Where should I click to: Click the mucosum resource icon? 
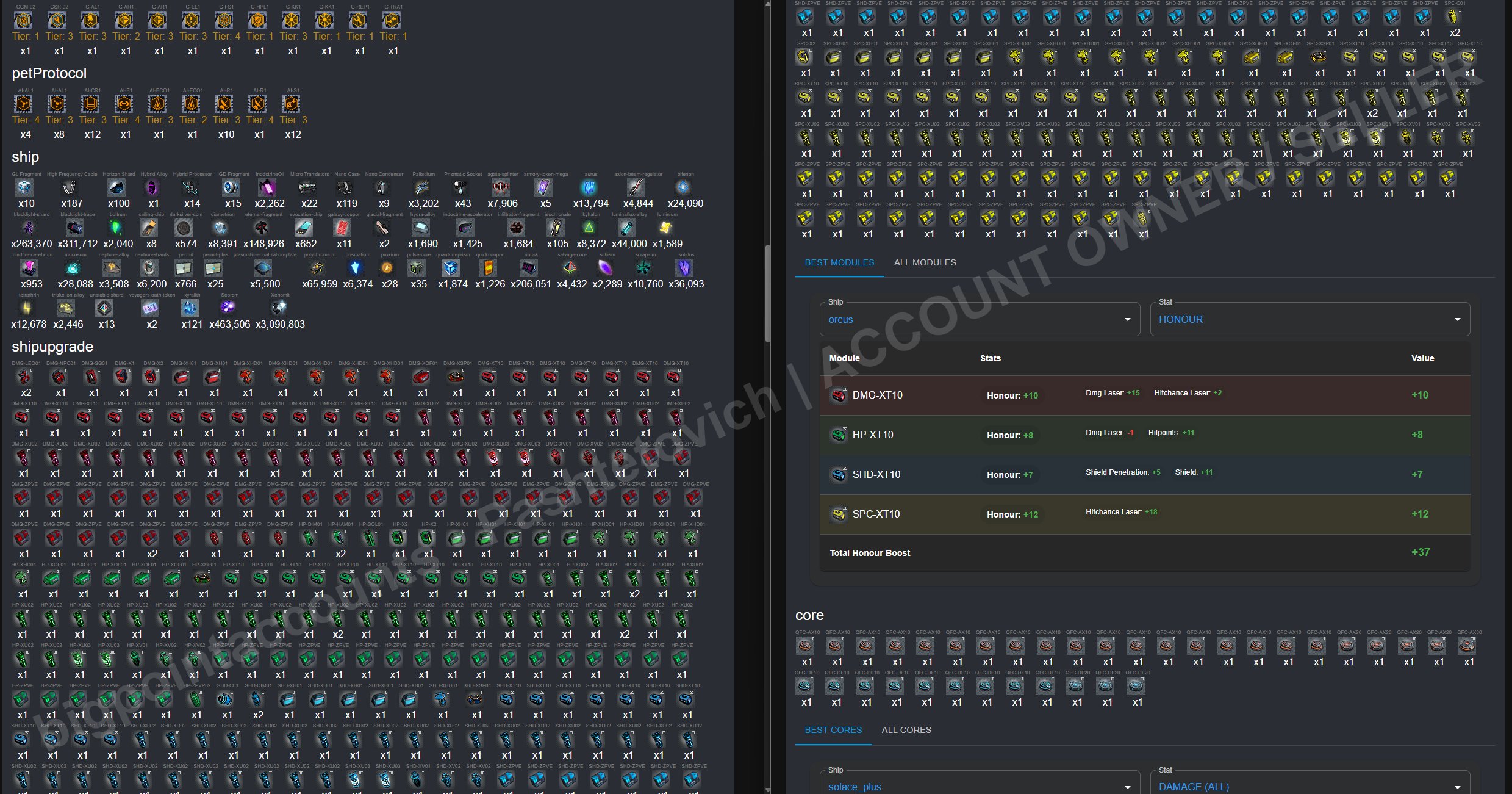74,268
